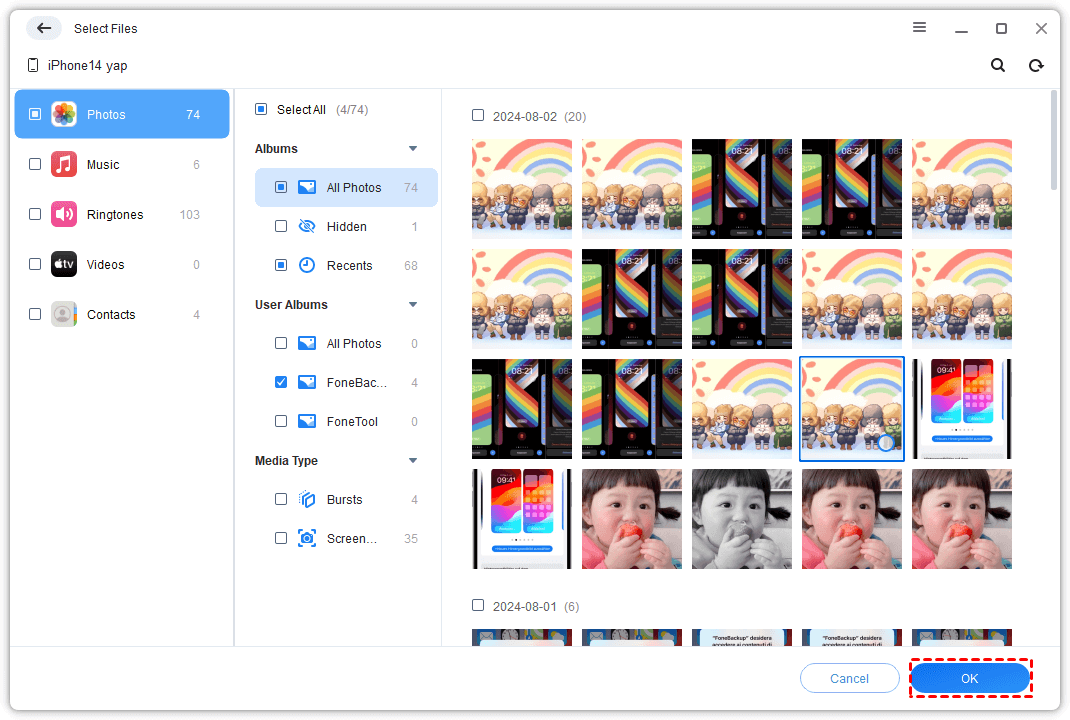This screenshot has height=720, width=1070.
Task: Toggle the Select All checkbox
Action: [x=261, y=109]
